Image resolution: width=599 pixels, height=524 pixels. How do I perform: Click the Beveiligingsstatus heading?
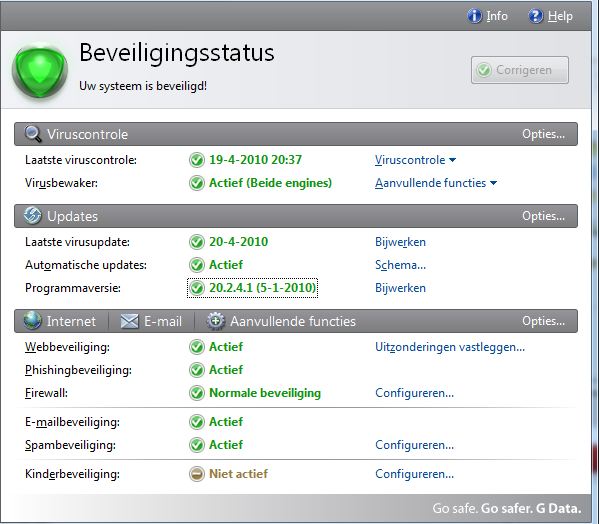click(176, 53)
